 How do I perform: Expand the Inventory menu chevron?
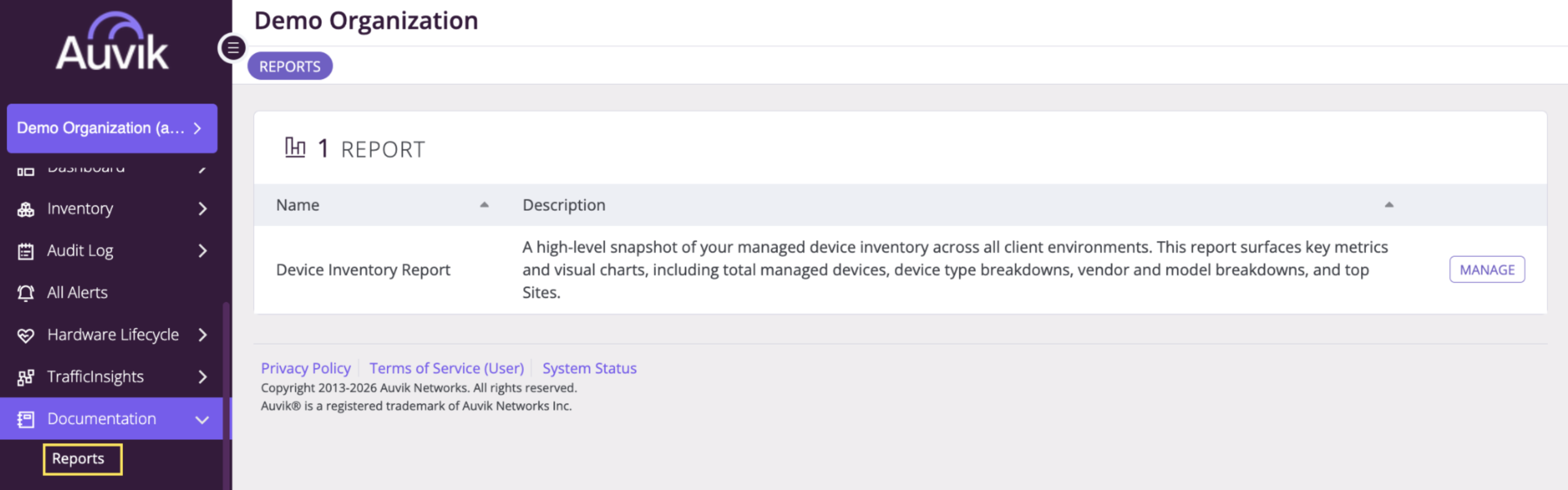point(203,209)
